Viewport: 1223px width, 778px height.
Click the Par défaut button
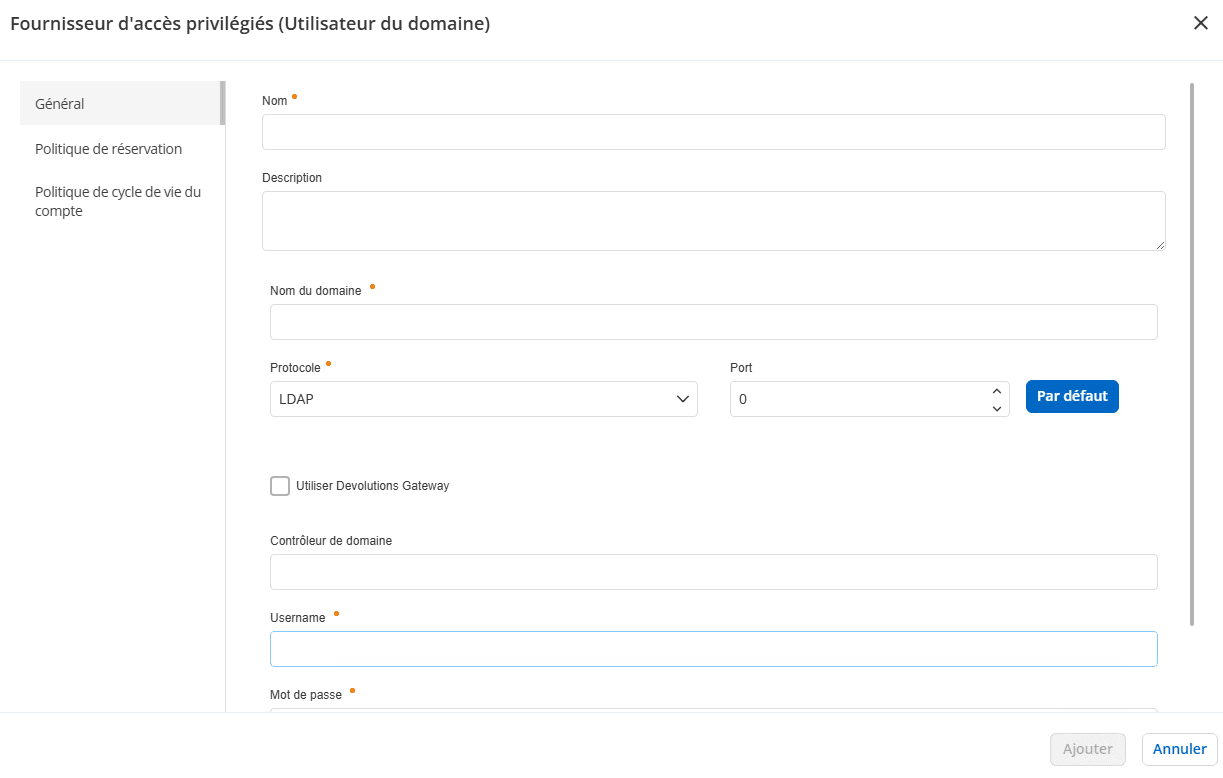[x=1072, y=396]
